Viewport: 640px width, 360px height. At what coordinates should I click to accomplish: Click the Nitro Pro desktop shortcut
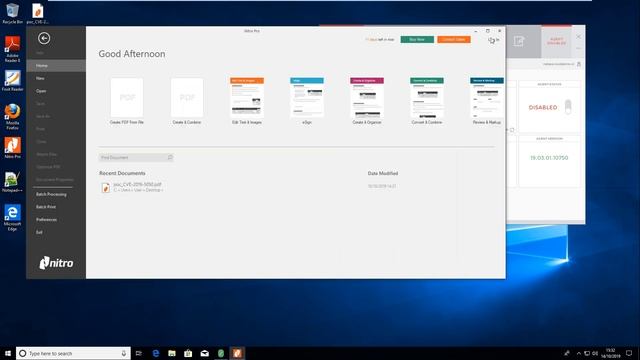coord(12,148)
